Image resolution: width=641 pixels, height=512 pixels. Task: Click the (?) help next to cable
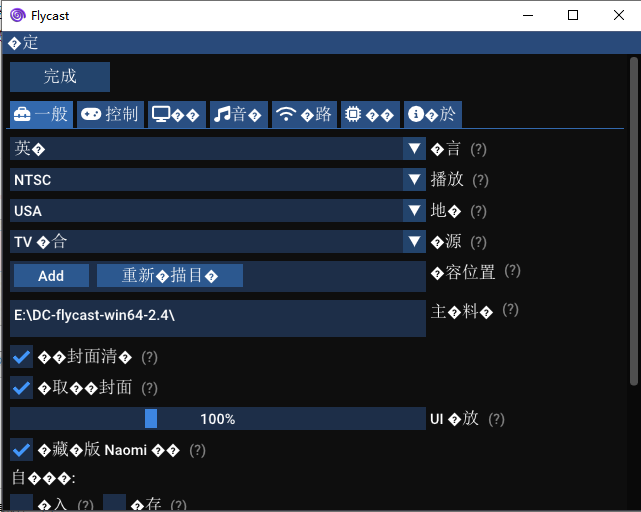[478, 242]
